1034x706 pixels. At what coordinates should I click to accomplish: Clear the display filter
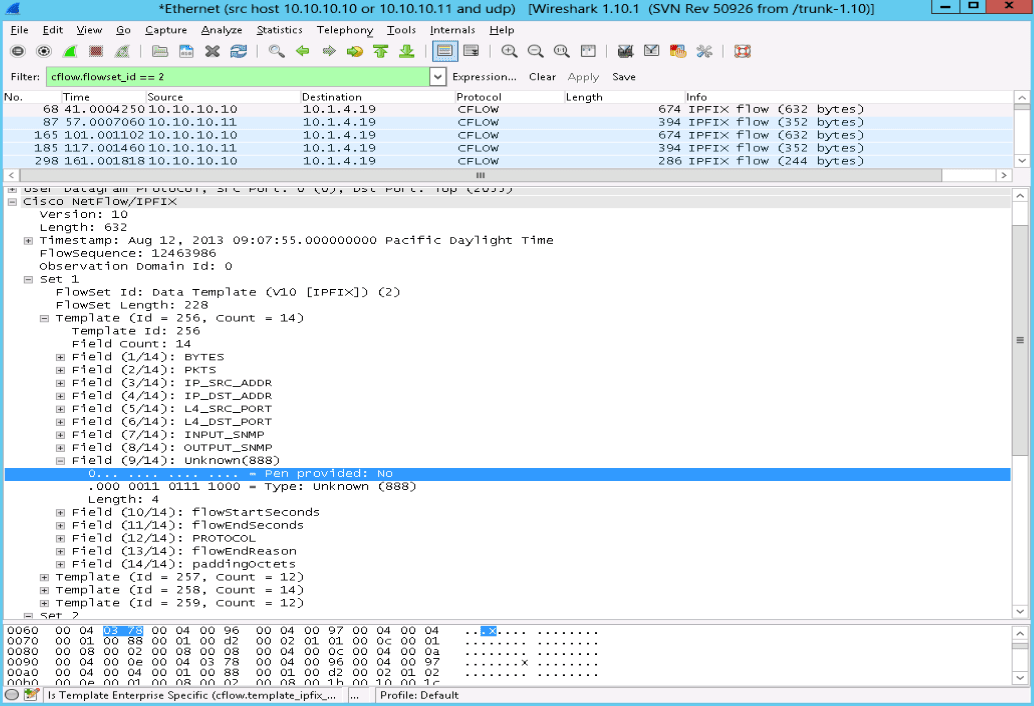(542, 77)
